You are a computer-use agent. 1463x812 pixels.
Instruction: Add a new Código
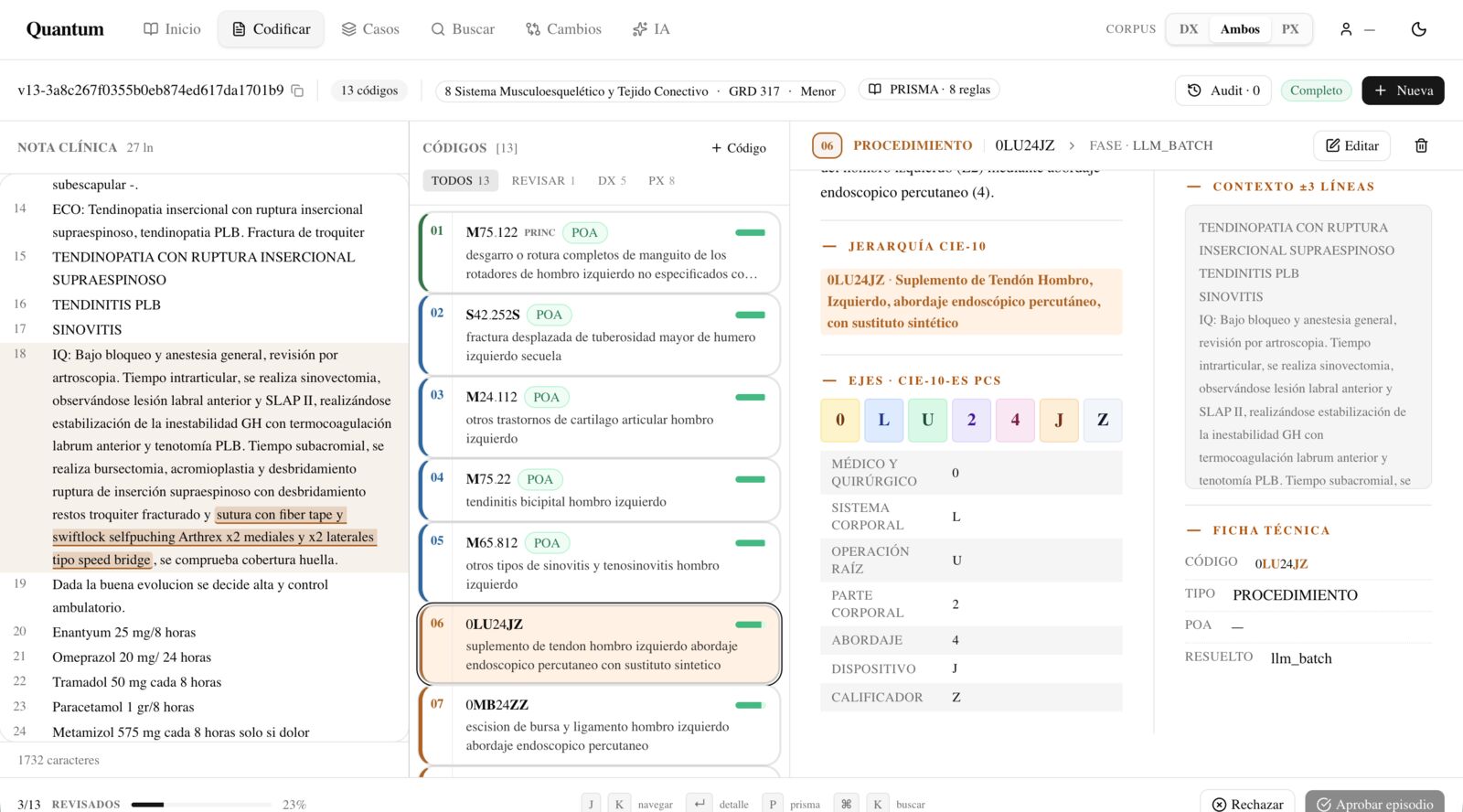click(739, 148)
